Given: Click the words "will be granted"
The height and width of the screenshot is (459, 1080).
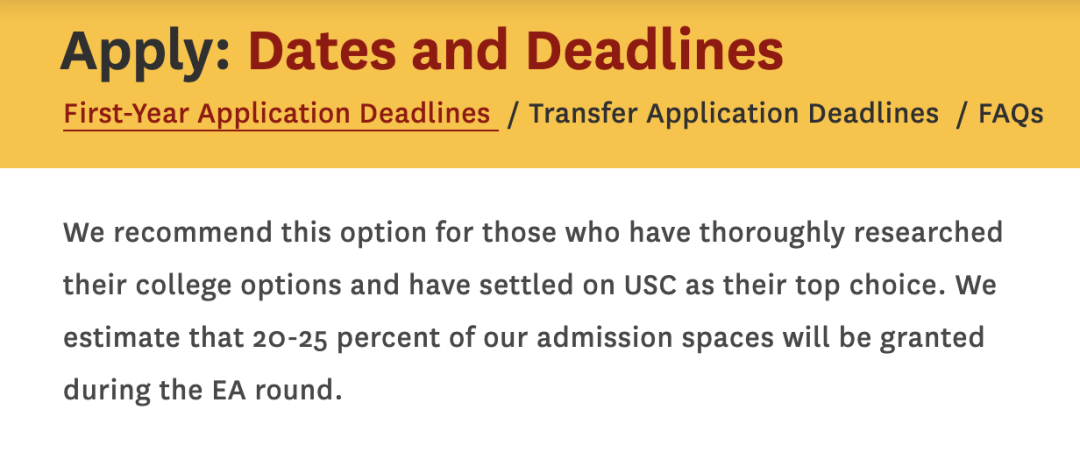Looking at the screenshot, I should pyautogui.click(x=868, y=337).
